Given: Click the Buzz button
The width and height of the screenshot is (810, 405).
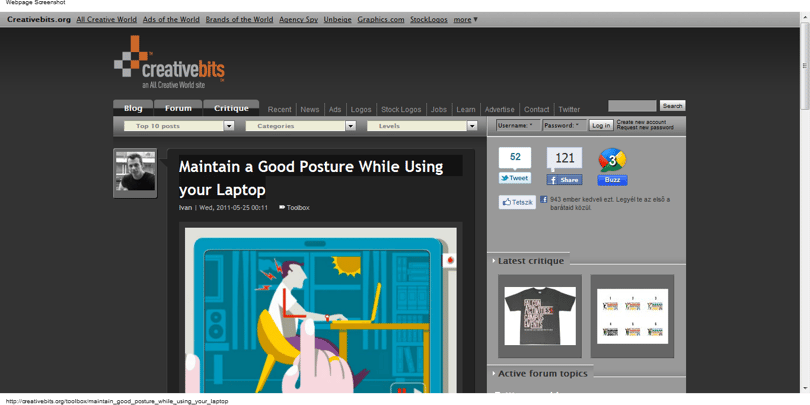Looking at the screenshot, I should coord(613,180).
